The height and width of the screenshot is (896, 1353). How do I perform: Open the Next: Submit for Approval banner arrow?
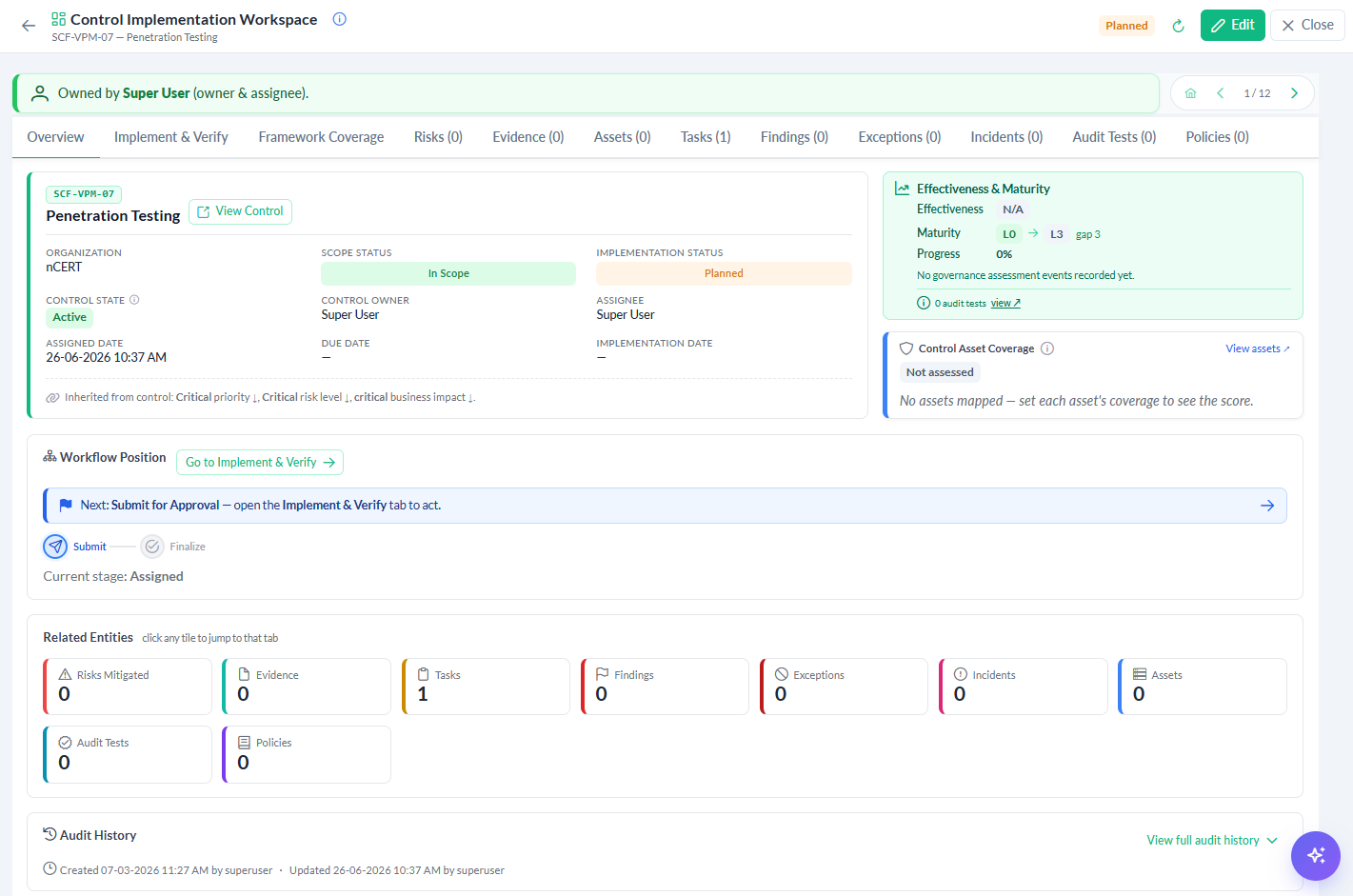[x=1267, y=506]
